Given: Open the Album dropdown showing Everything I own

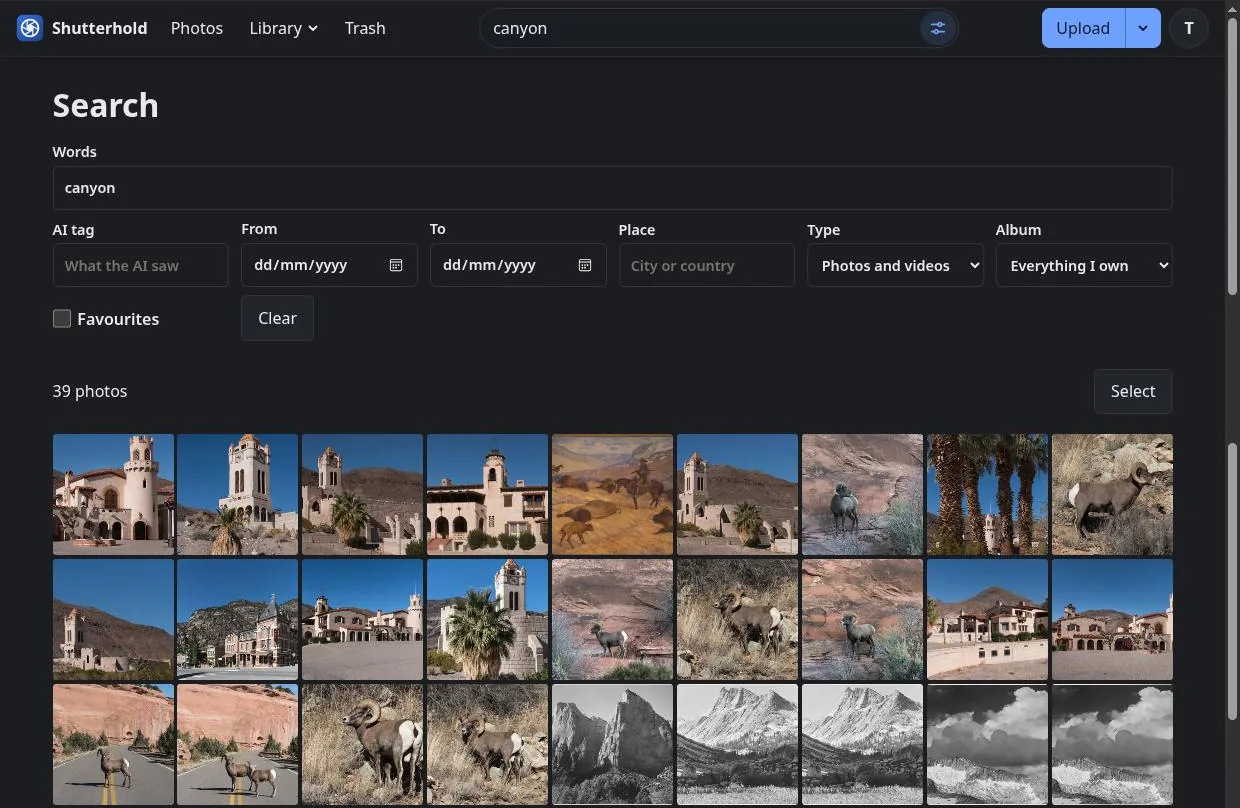Looking at the screenshot, I should click(1084, 265).
